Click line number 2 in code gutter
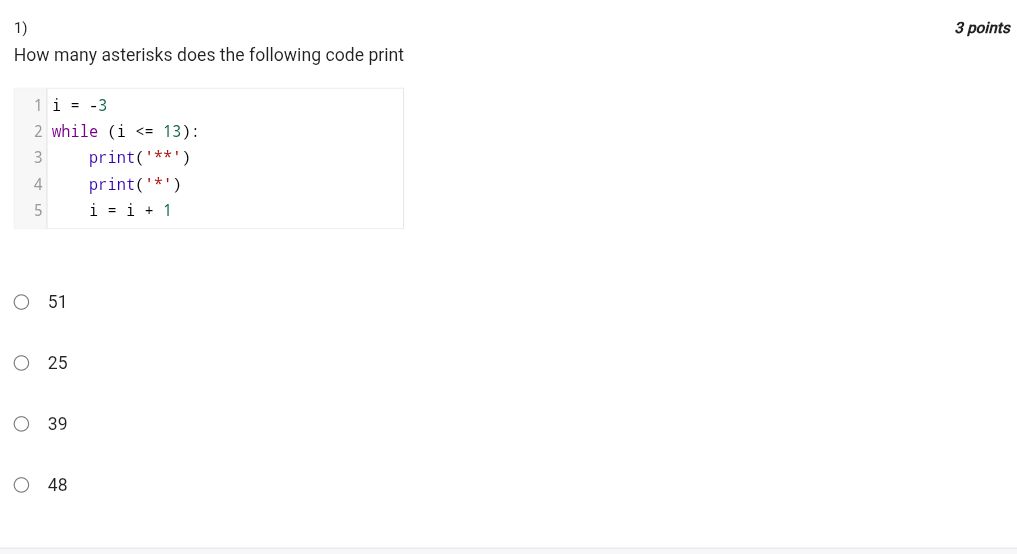Screen dimensions: 1017x554 [38, 131]
